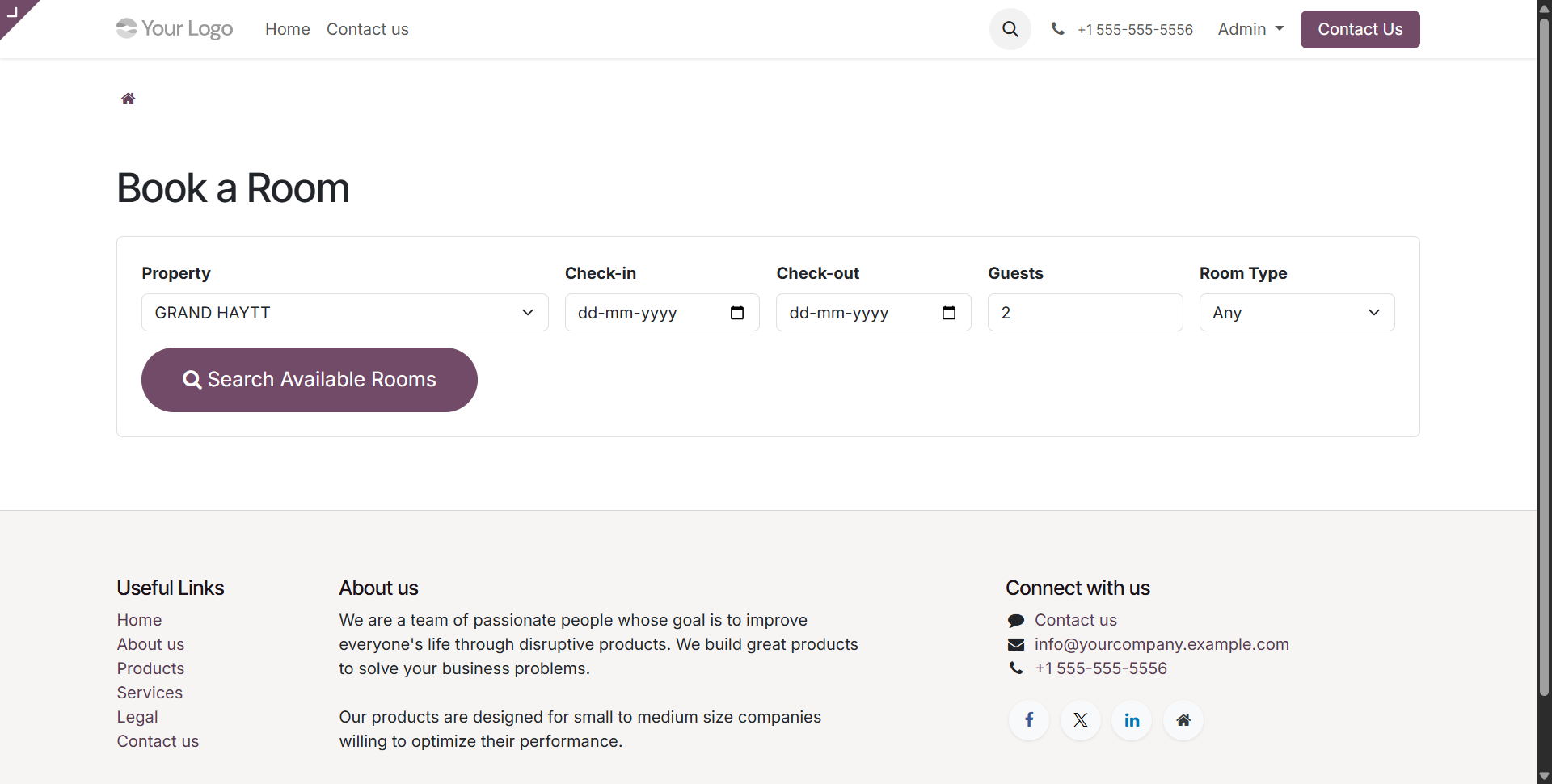This screenshot has width=1552, height=784.
Task: Click the Guests number input field
Action: [x=1084, y=313]
